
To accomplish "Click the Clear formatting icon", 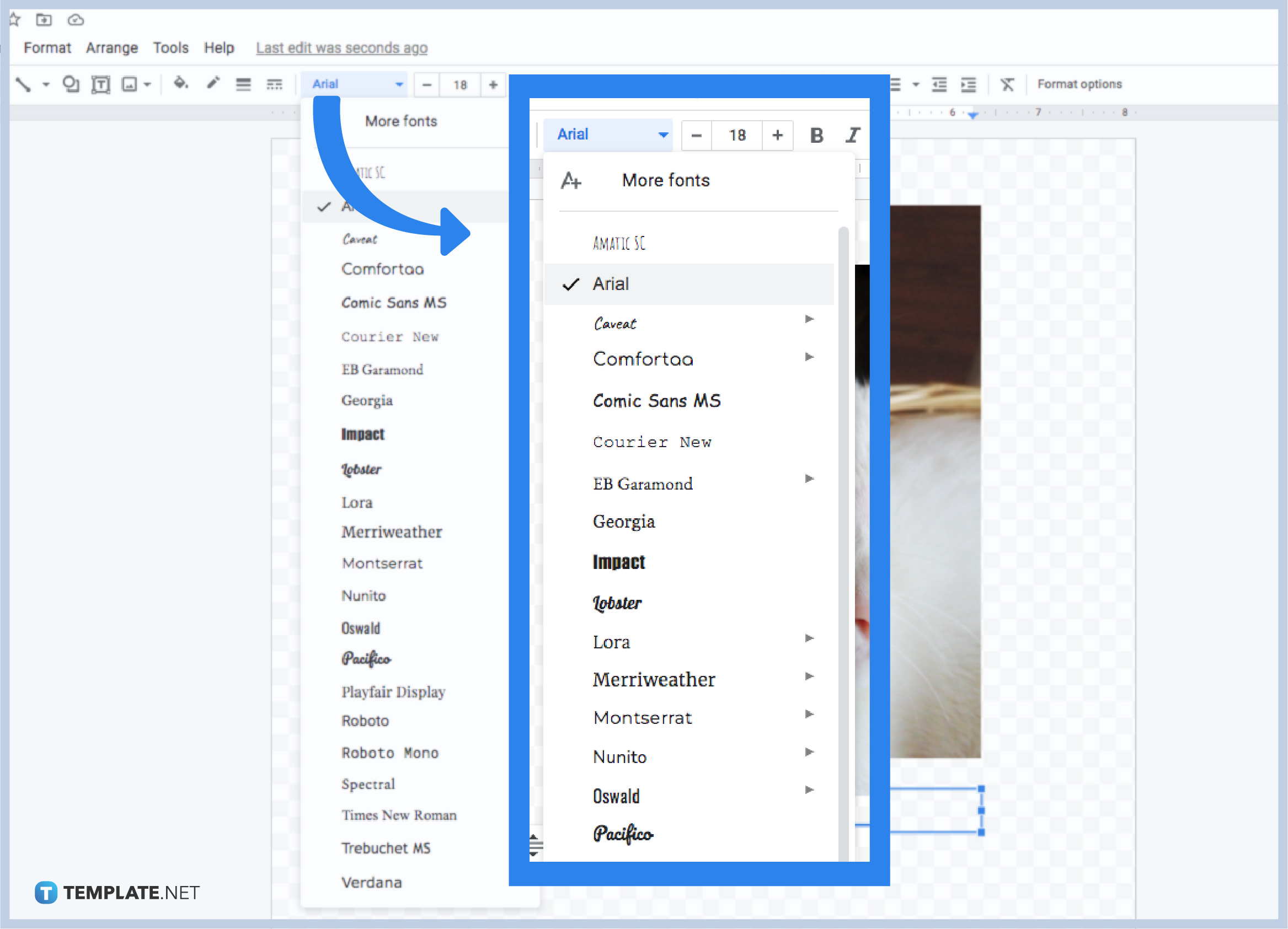I will [x=1008, y=84].
